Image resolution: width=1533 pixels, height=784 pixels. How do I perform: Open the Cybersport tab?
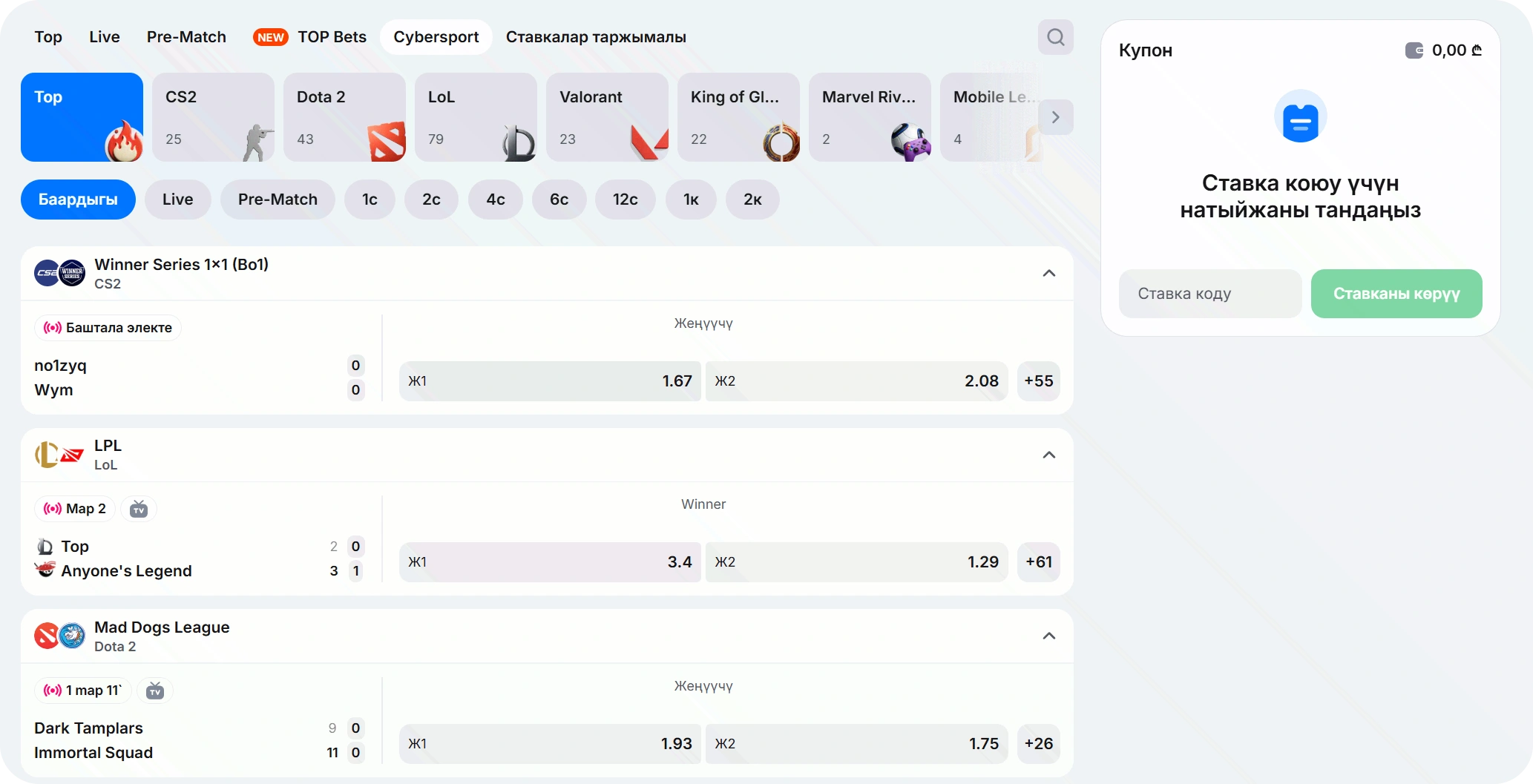coord(436,37)
